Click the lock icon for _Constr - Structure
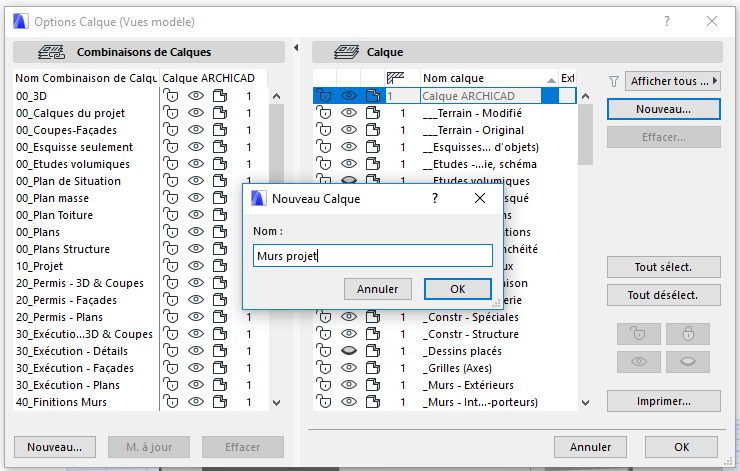 [x=324, y=334]
